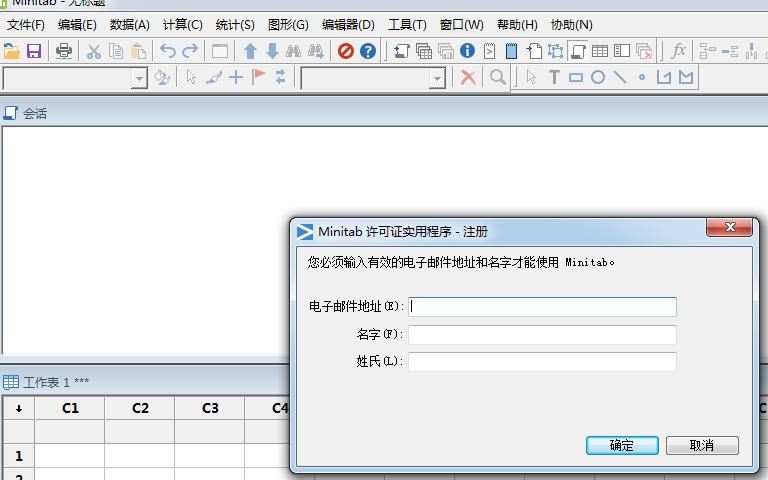Open the 计算(C) menu

pos(182,25)
